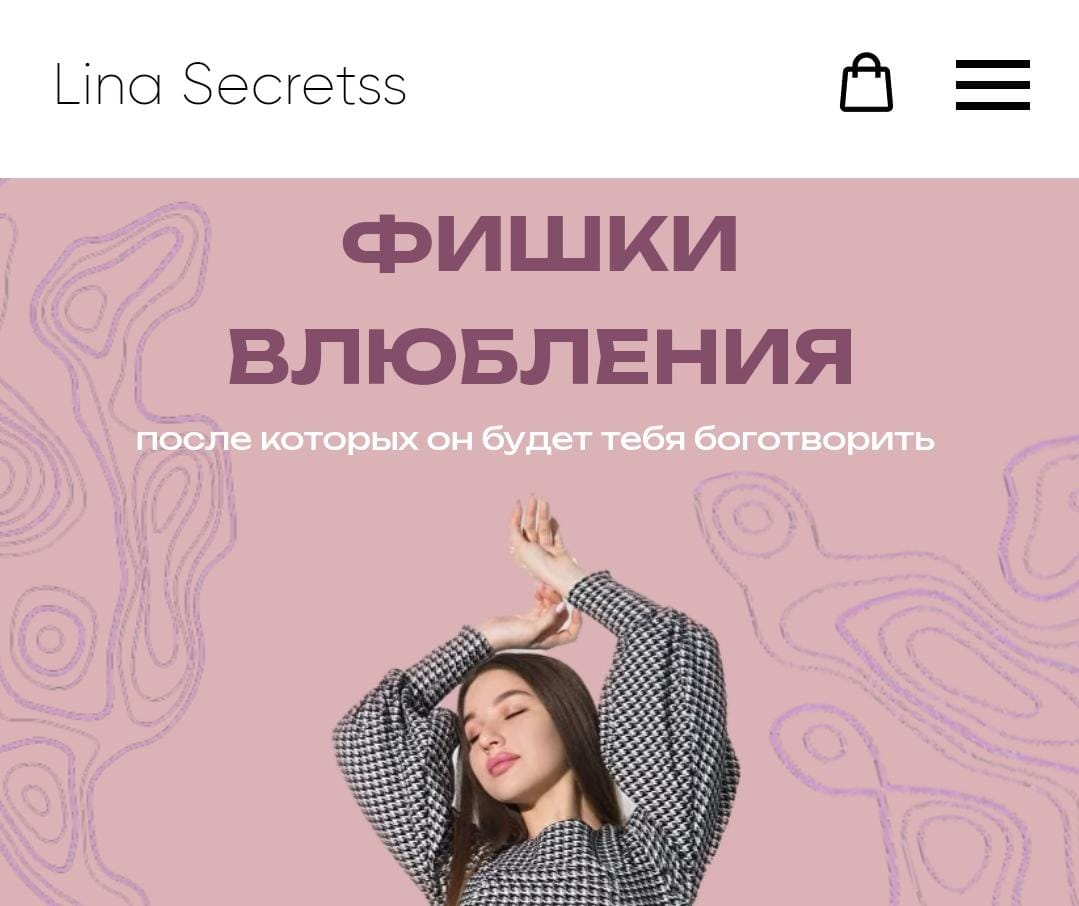Click the handle of the bag icon
This screenshot has width=1079, height=906.
(x=867, y=62)
